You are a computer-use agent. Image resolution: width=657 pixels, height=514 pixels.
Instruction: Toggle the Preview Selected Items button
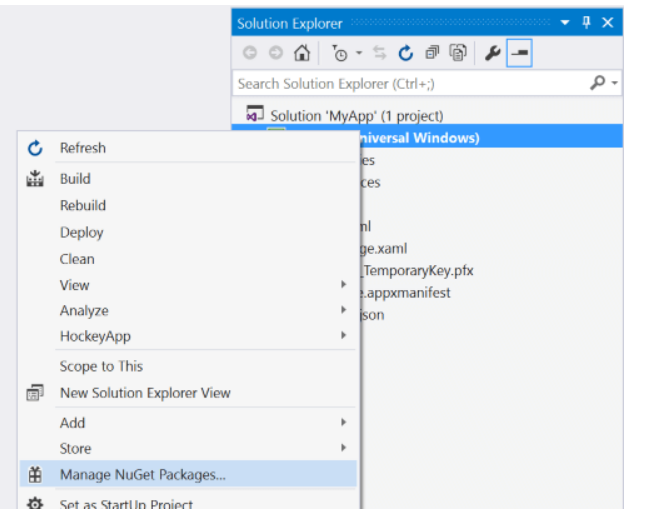tap(519, 53)
